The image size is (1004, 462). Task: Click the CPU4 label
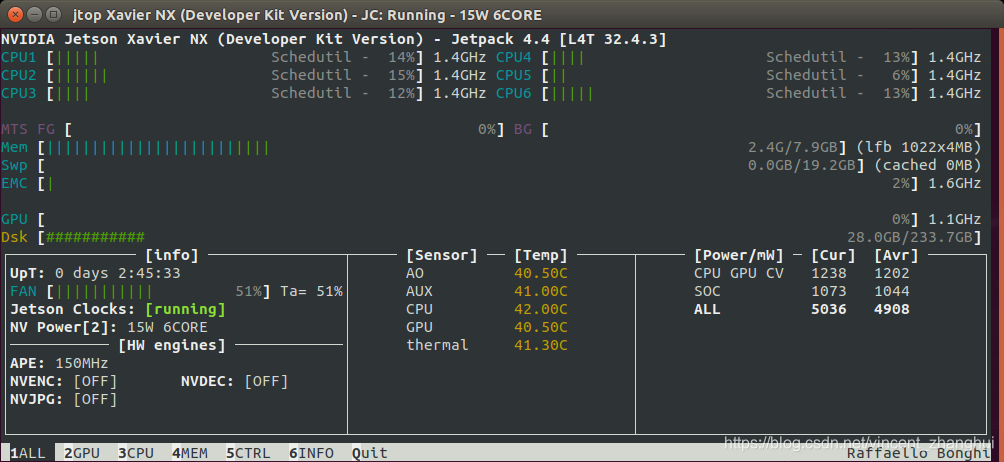pyautogui.click(x=514, y=58)
